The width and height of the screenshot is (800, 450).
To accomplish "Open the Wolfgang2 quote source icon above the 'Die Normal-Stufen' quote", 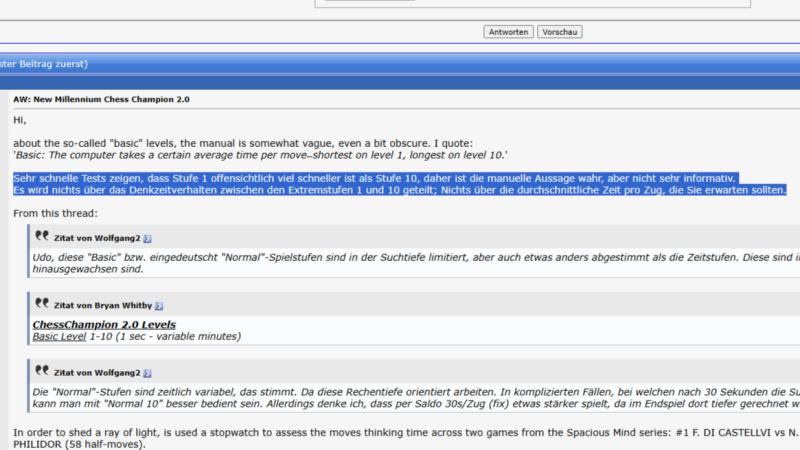I will (x=147, y=373).
